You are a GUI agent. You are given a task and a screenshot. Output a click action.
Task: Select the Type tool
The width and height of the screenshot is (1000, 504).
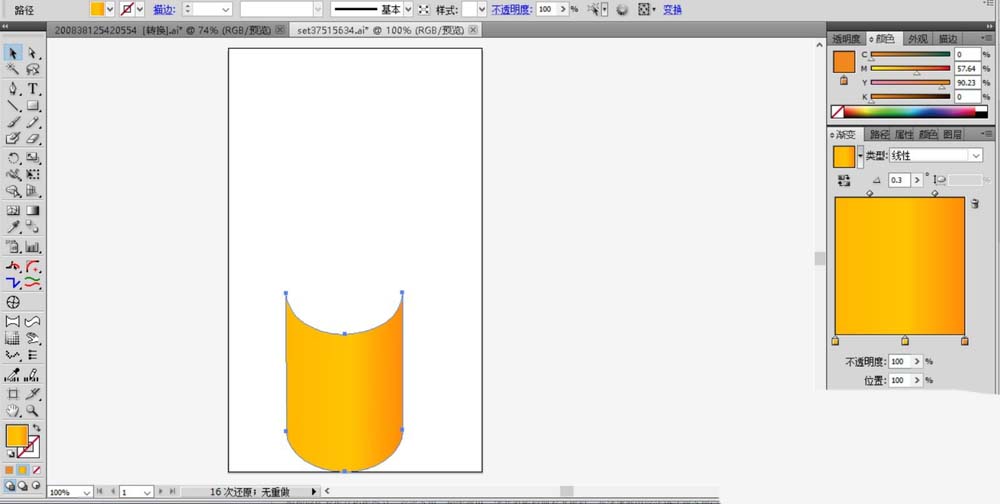33,89
